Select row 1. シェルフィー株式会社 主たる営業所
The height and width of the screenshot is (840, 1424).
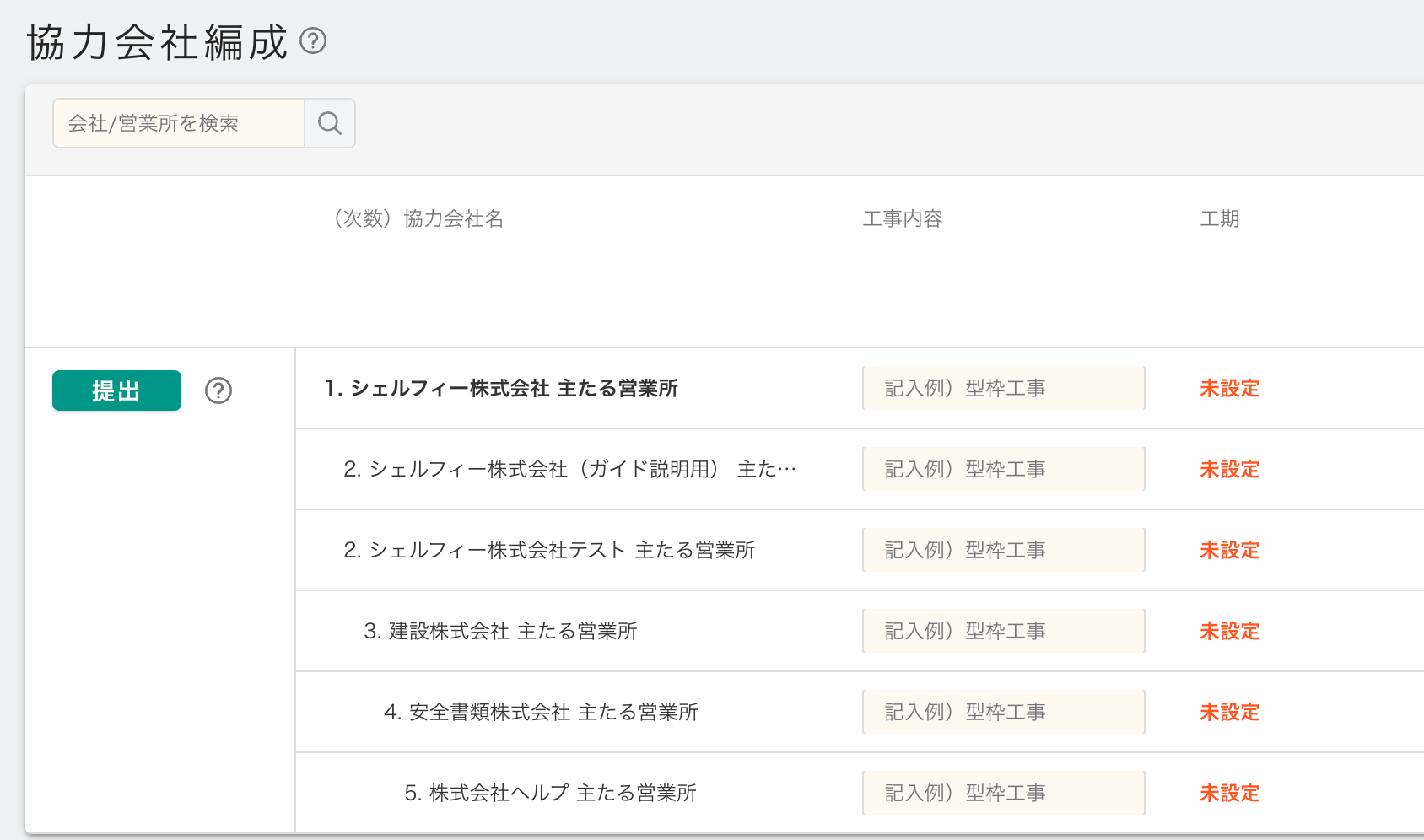[x=501, y=388]
